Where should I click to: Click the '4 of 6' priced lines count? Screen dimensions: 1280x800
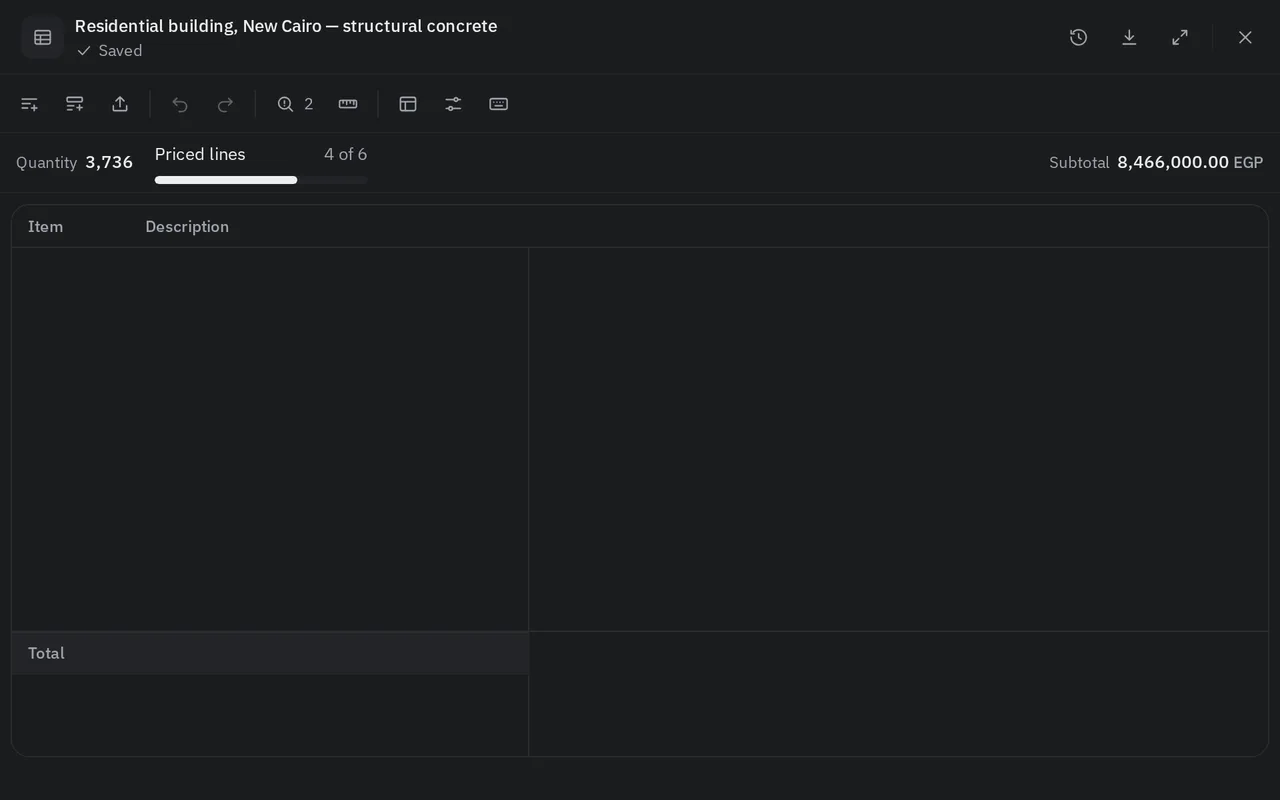click(345, 154)
